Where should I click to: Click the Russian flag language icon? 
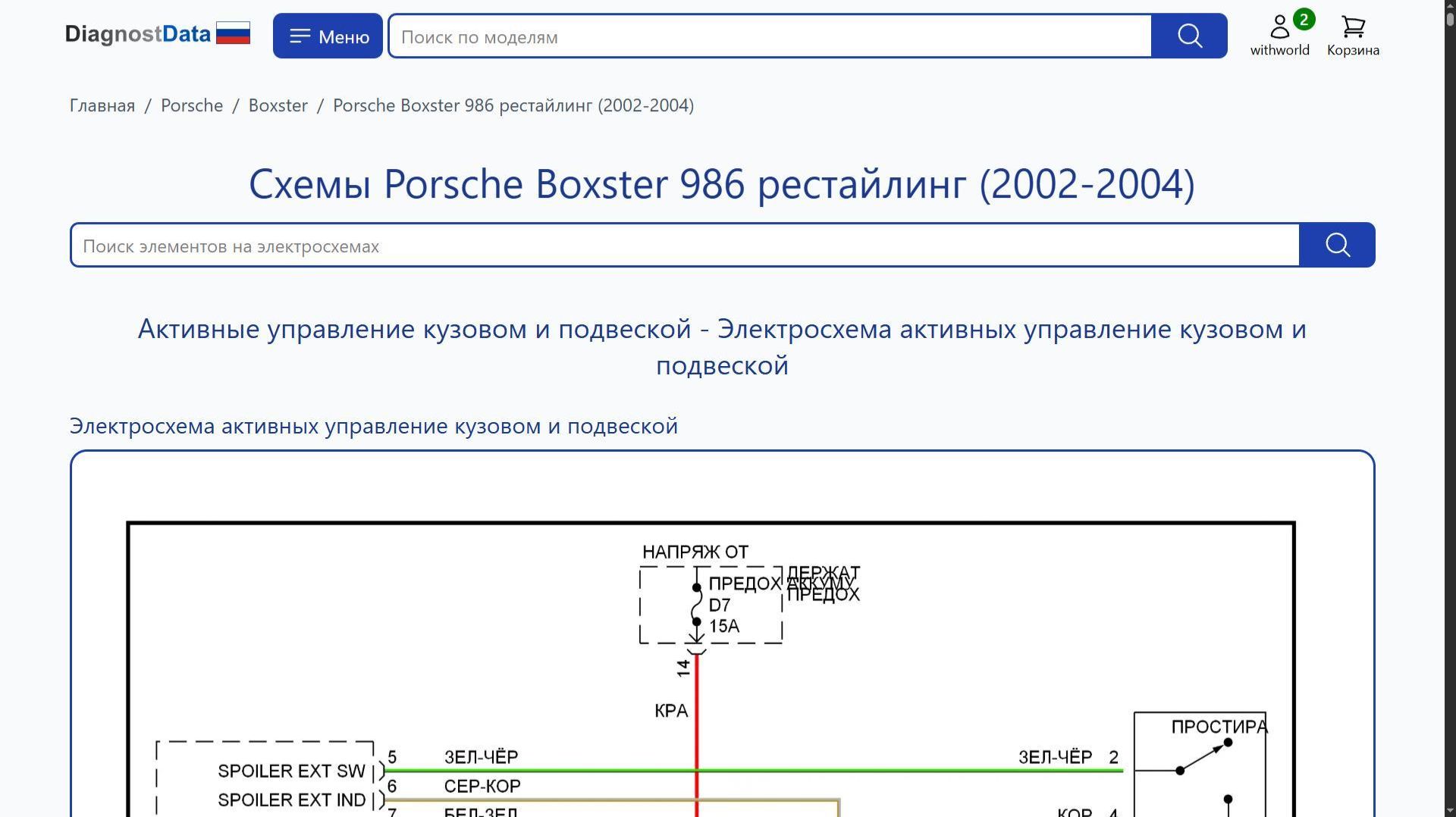coord(233,33)
